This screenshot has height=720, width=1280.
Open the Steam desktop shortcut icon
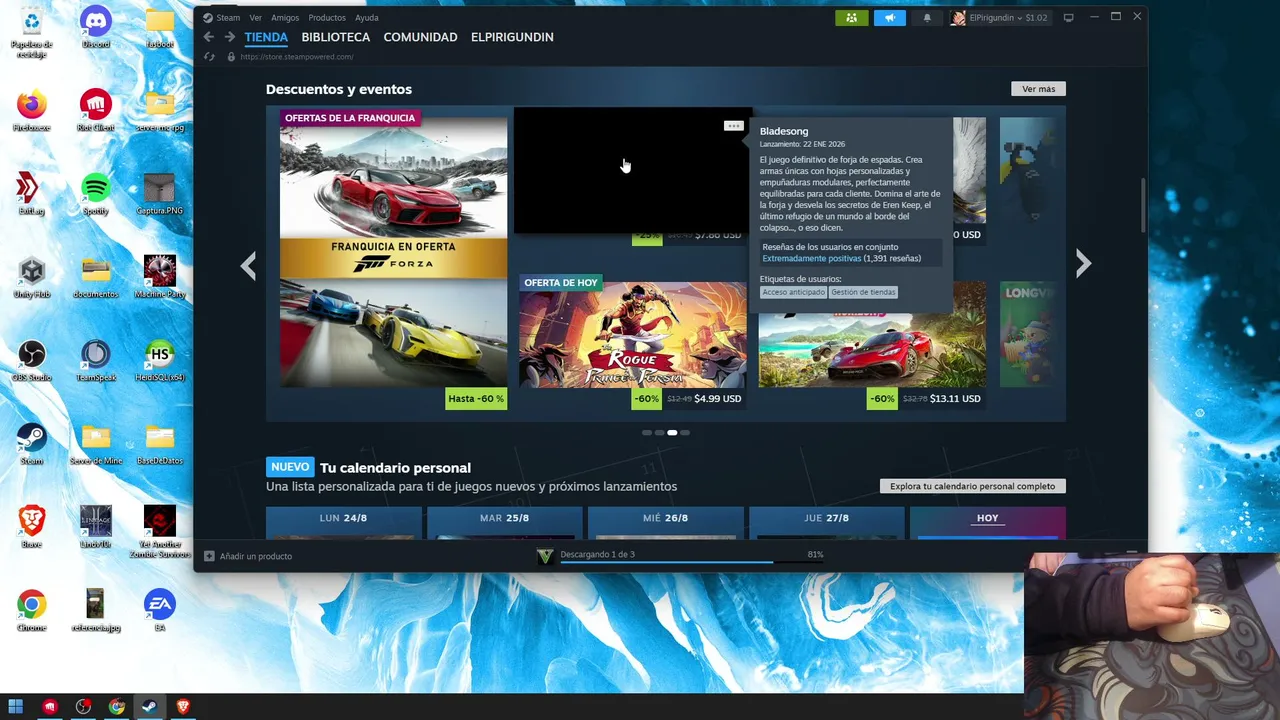(x=32, y=443)
